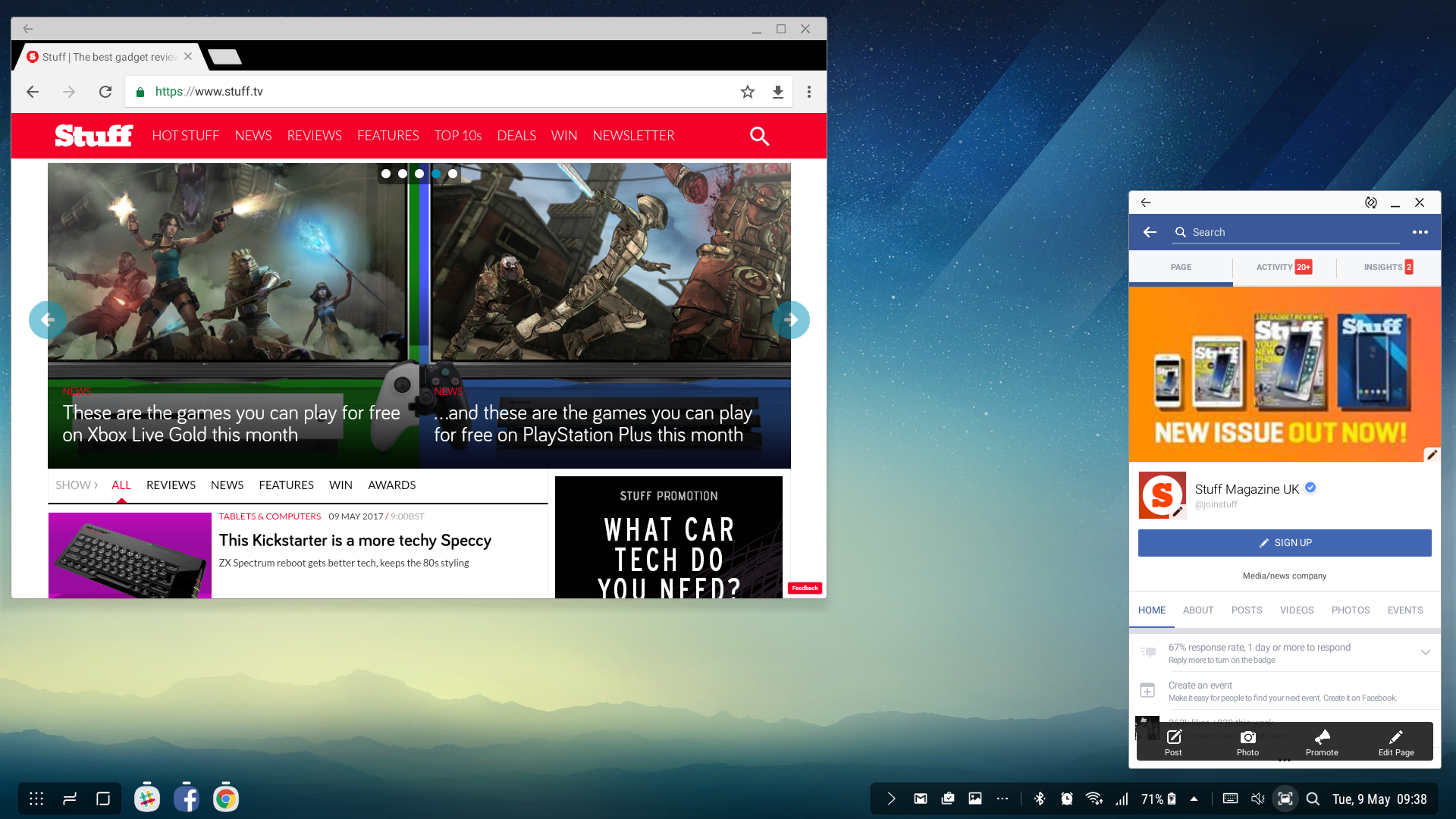
Task: Click the screen capture tray icon
Action: [1285, 799]
